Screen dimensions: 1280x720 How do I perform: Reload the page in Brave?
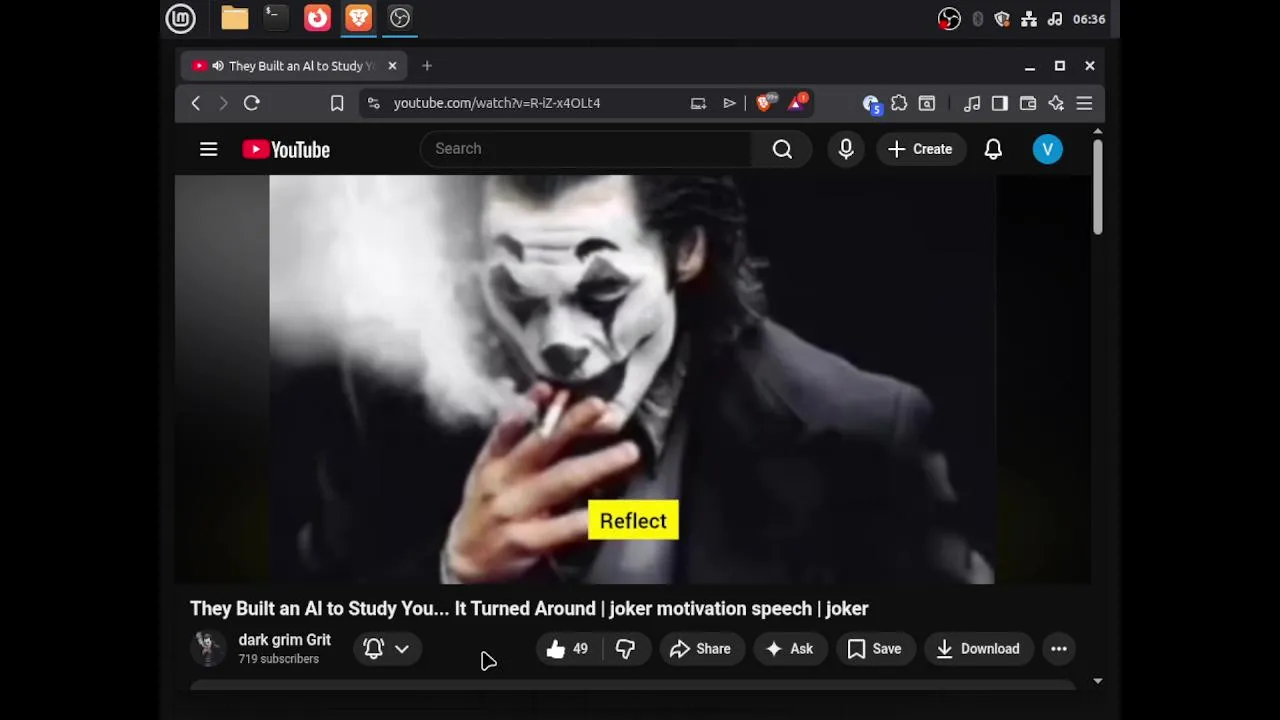coord(252,103)
